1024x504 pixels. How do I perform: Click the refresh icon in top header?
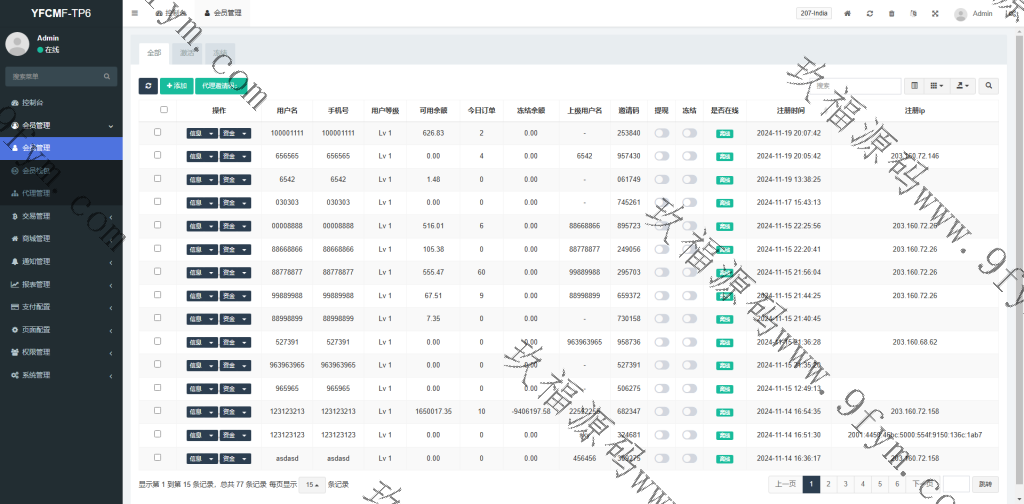(x=870, y=14)
